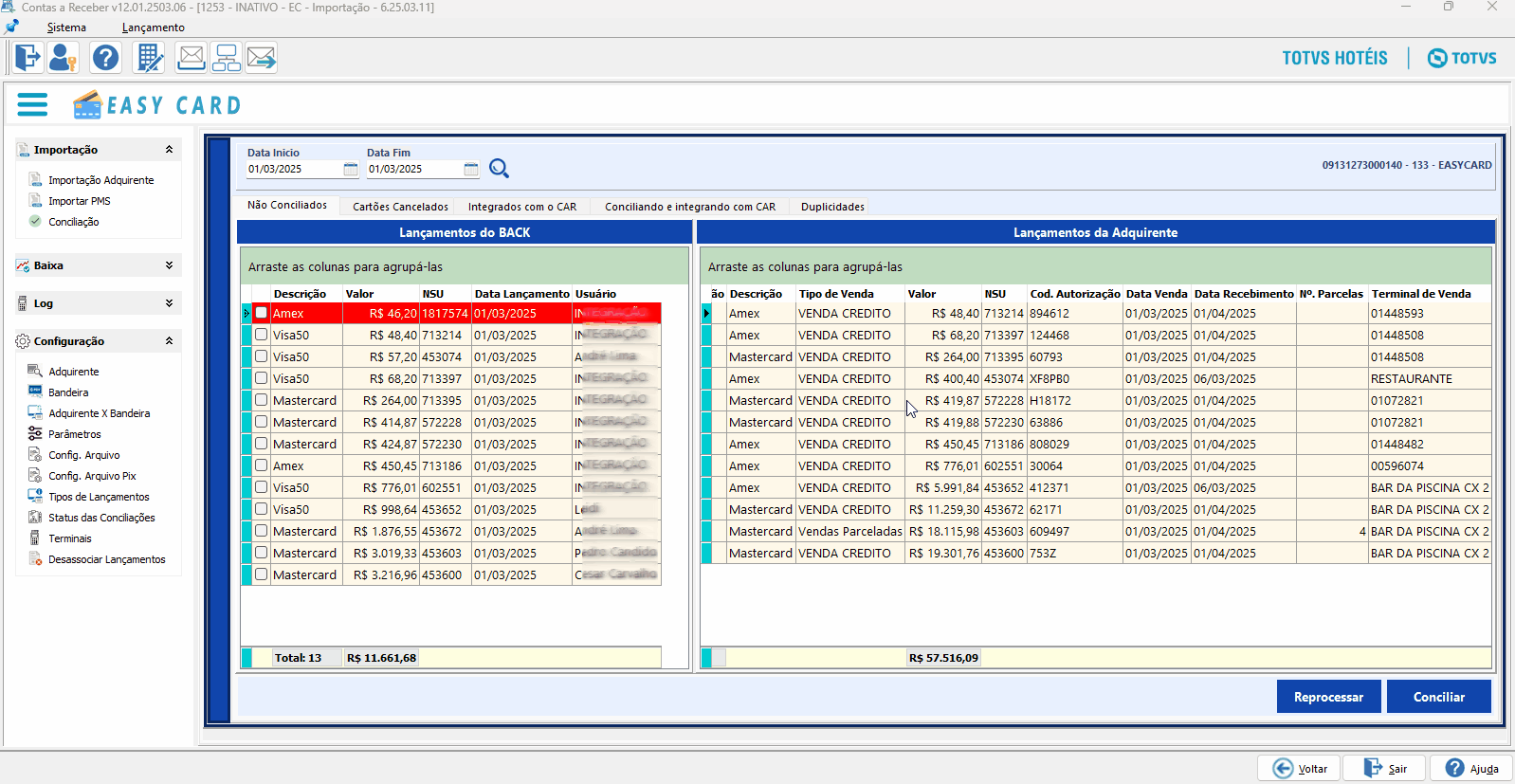Open Tipos de Lançamentos item
This screenshot has width=1515, height=784.
[x=99, y=497]
